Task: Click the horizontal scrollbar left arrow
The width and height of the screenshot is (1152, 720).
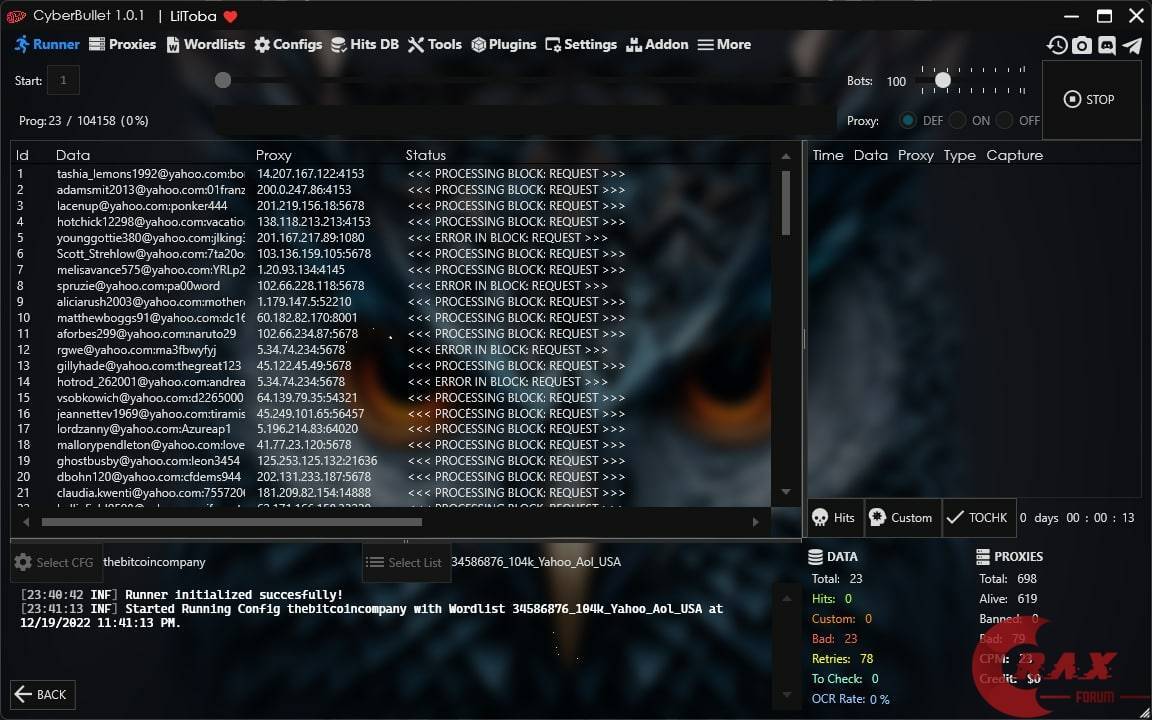Action: (26, 522)
